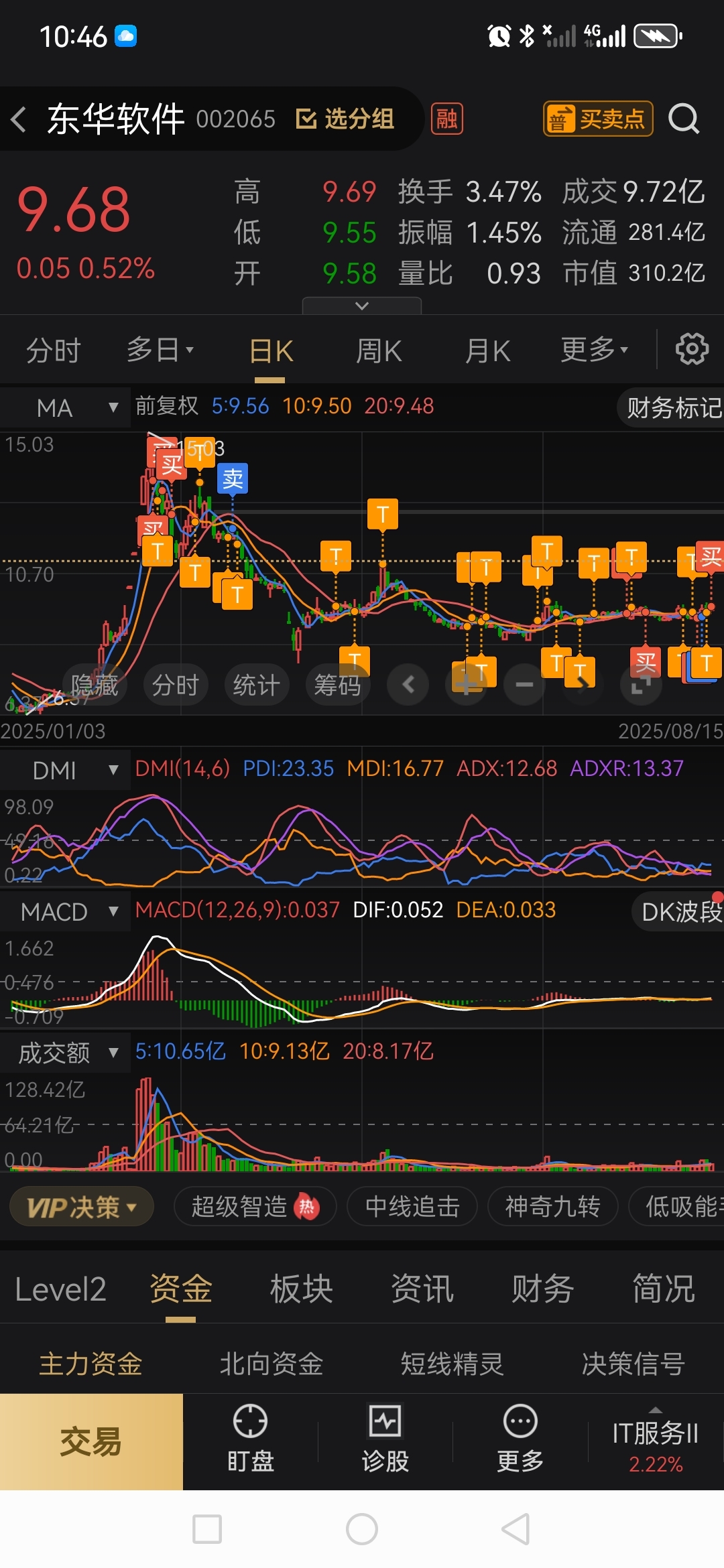
Task: Zoom out the K-line chart with minus
Action: point(525,684)
